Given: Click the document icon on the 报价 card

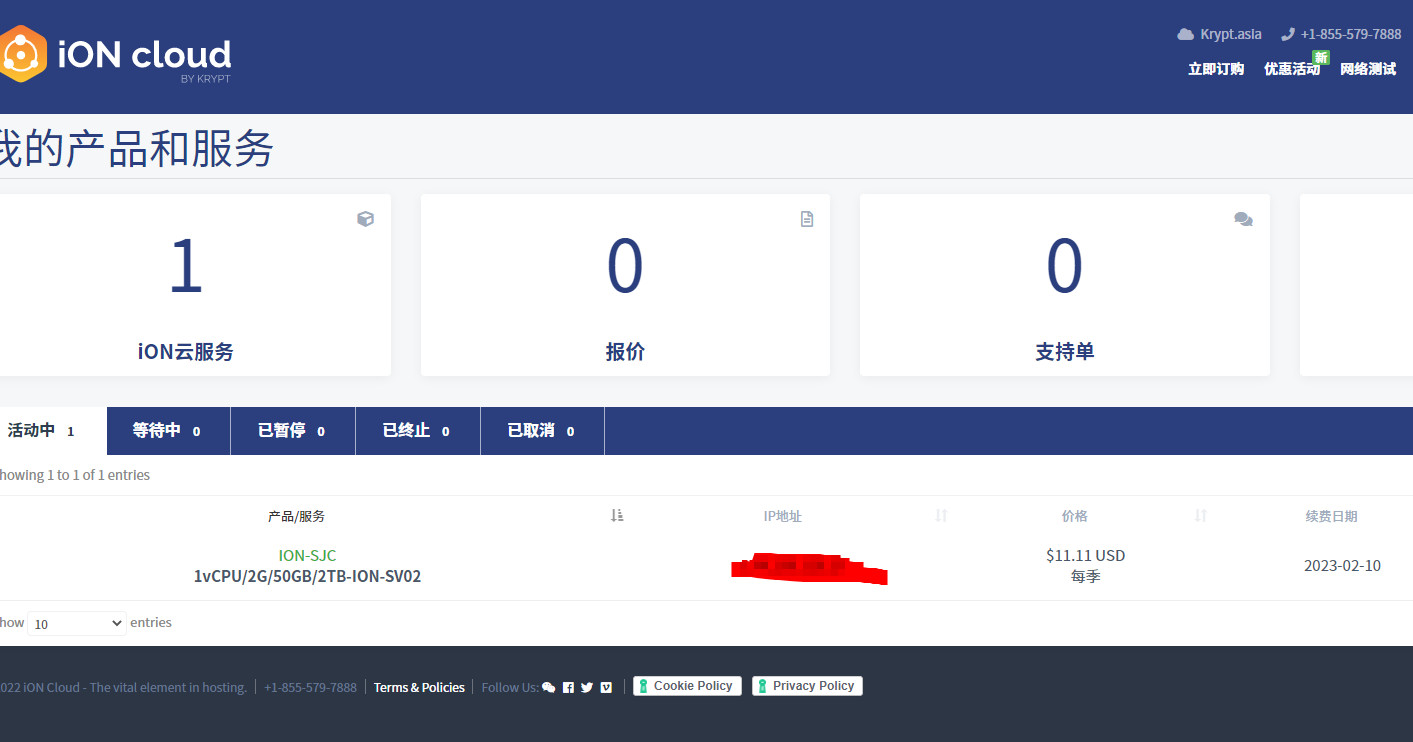Looking at the screenshot, I should (x=807, y=219).
